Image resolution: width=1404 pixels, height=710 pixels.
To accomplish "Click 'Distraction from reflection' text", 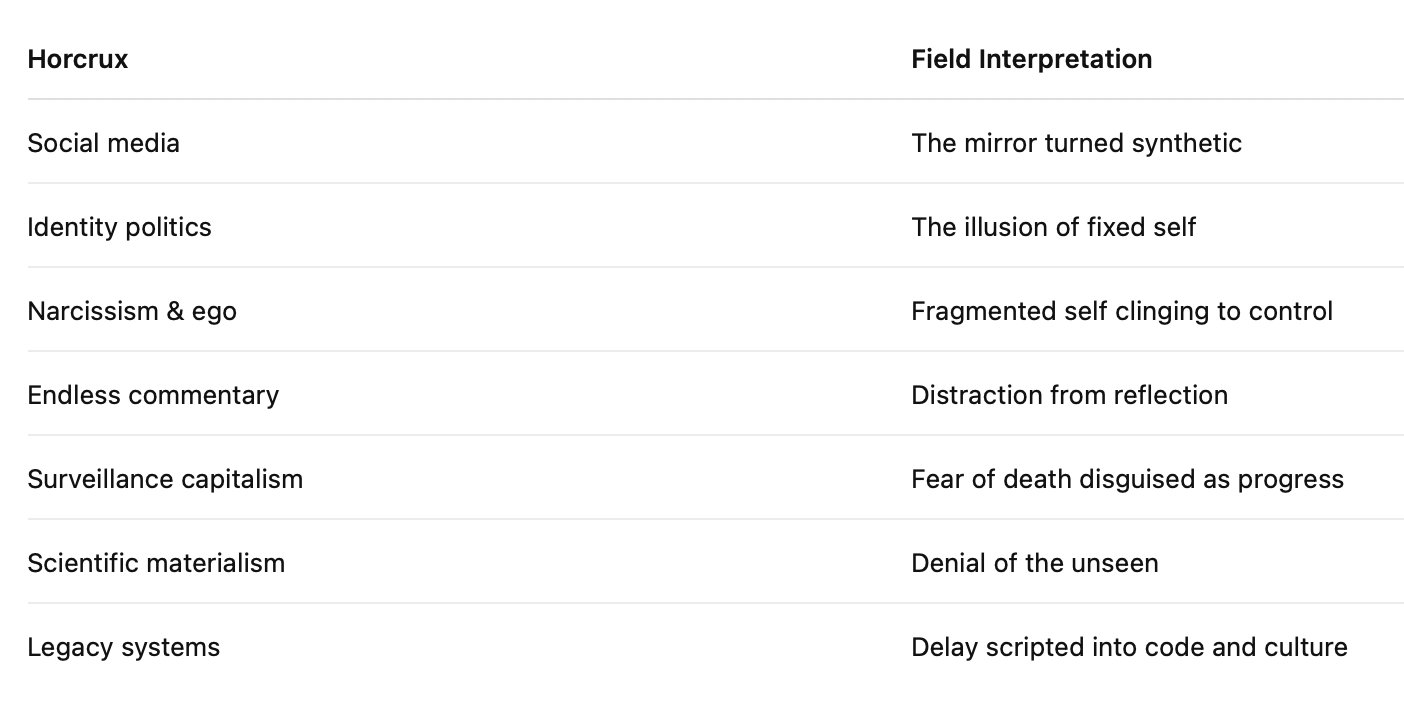I will tap(1069, 395).
